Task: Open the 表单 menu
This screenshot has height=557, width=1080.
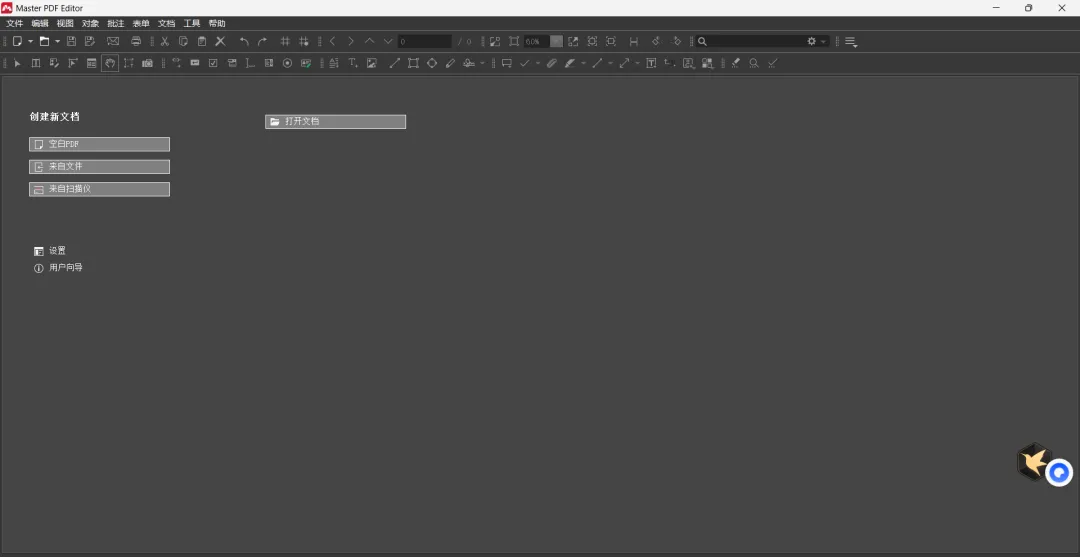Action: (141, 23)
